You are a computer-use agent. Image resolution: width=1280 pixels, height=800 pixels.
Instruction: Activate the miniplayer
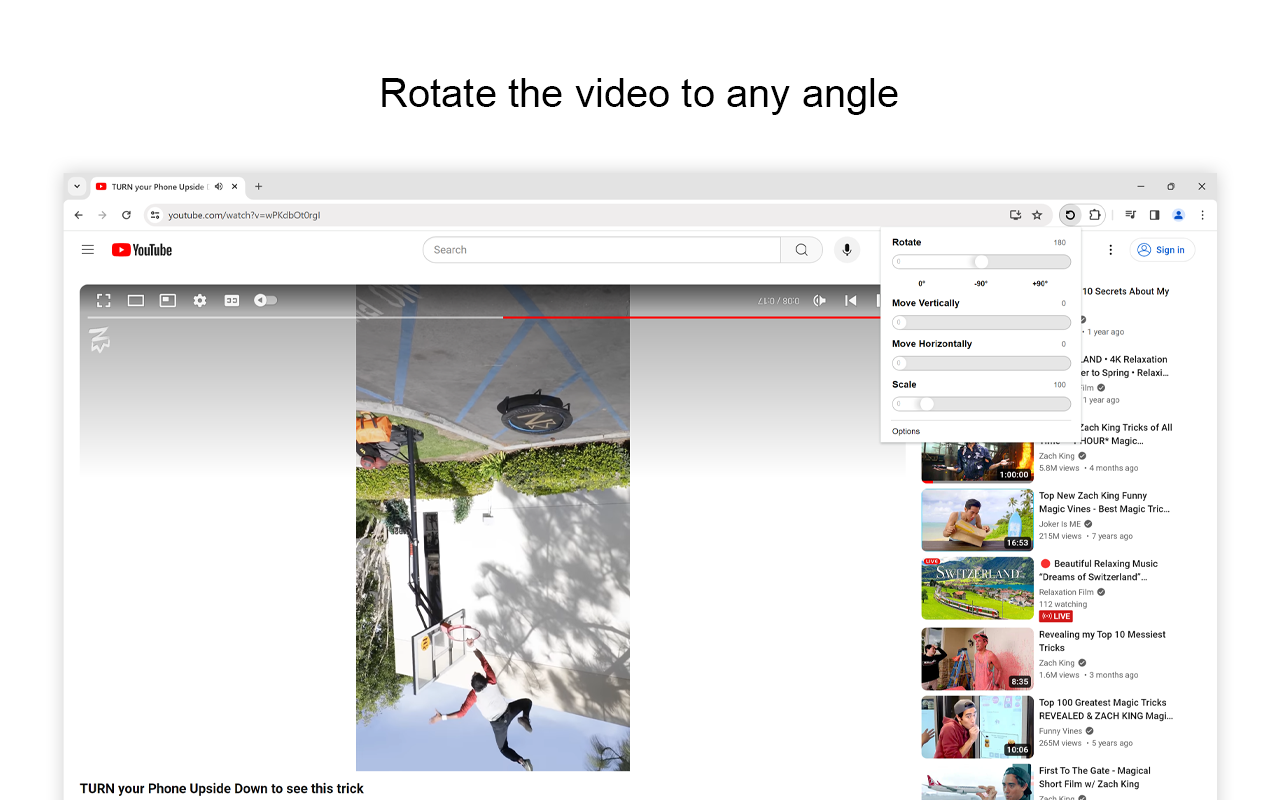(167, 299)
